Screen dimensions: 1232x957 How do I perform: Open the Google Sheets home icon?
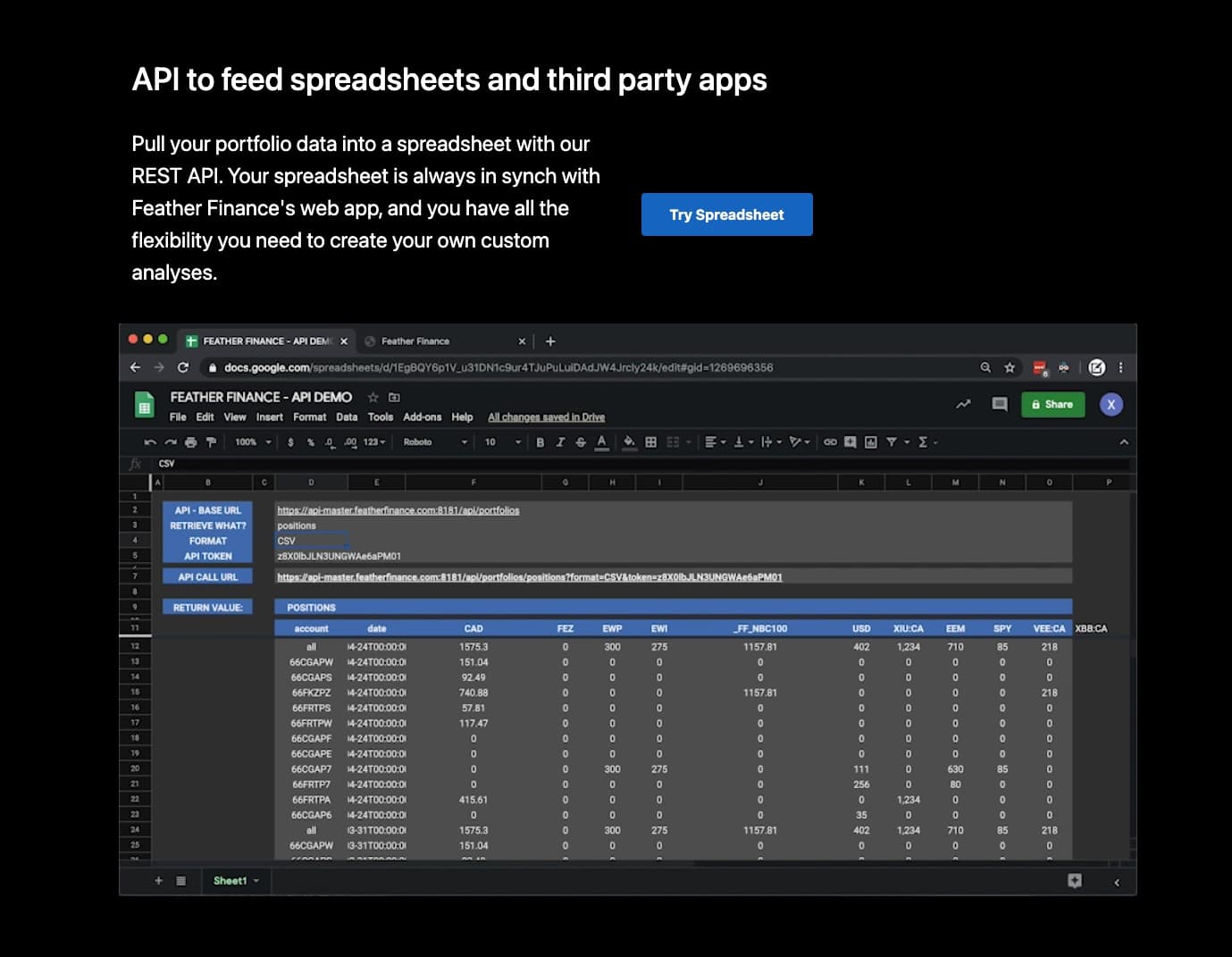[144, 405]
